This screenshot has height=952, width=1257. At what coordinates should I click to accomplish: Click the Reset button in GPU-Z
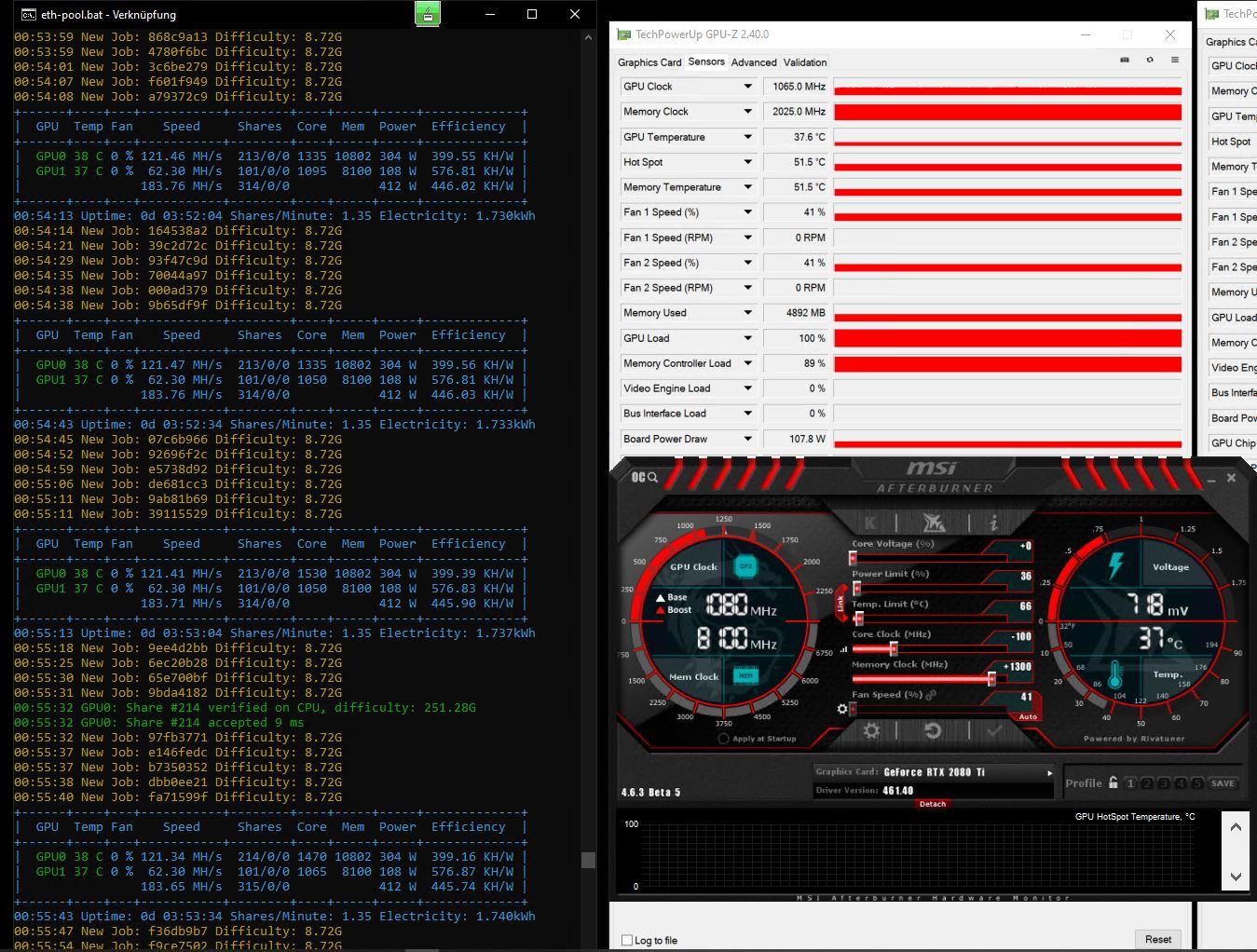1158,939
